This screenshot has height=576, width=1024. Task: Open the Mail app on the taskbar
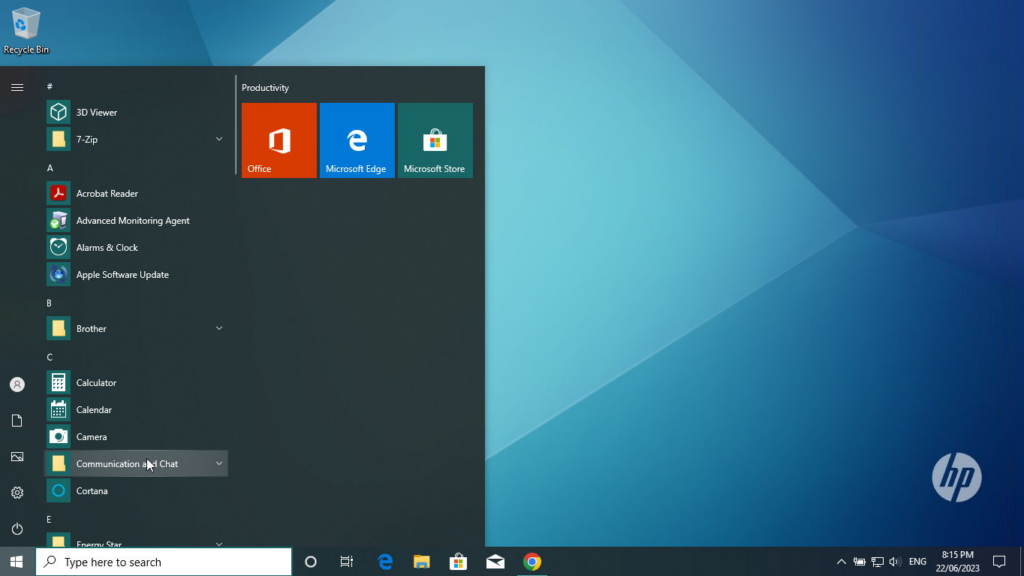point(495,562)
